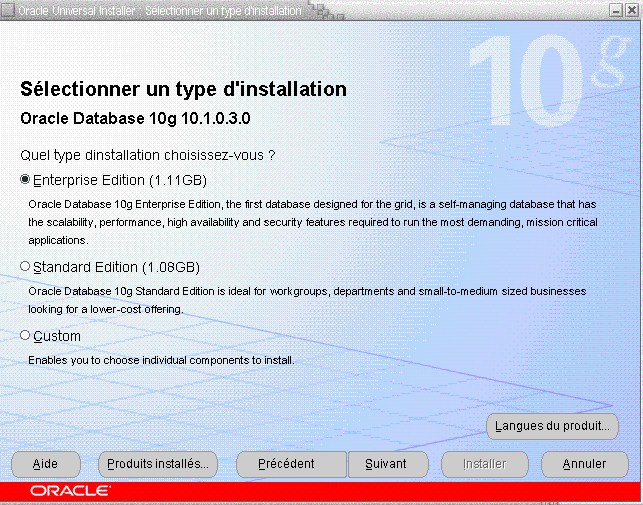This screenshot has width=643, height=505.
Task: Open Langues du produit language settings
Action: pos(553,426)
